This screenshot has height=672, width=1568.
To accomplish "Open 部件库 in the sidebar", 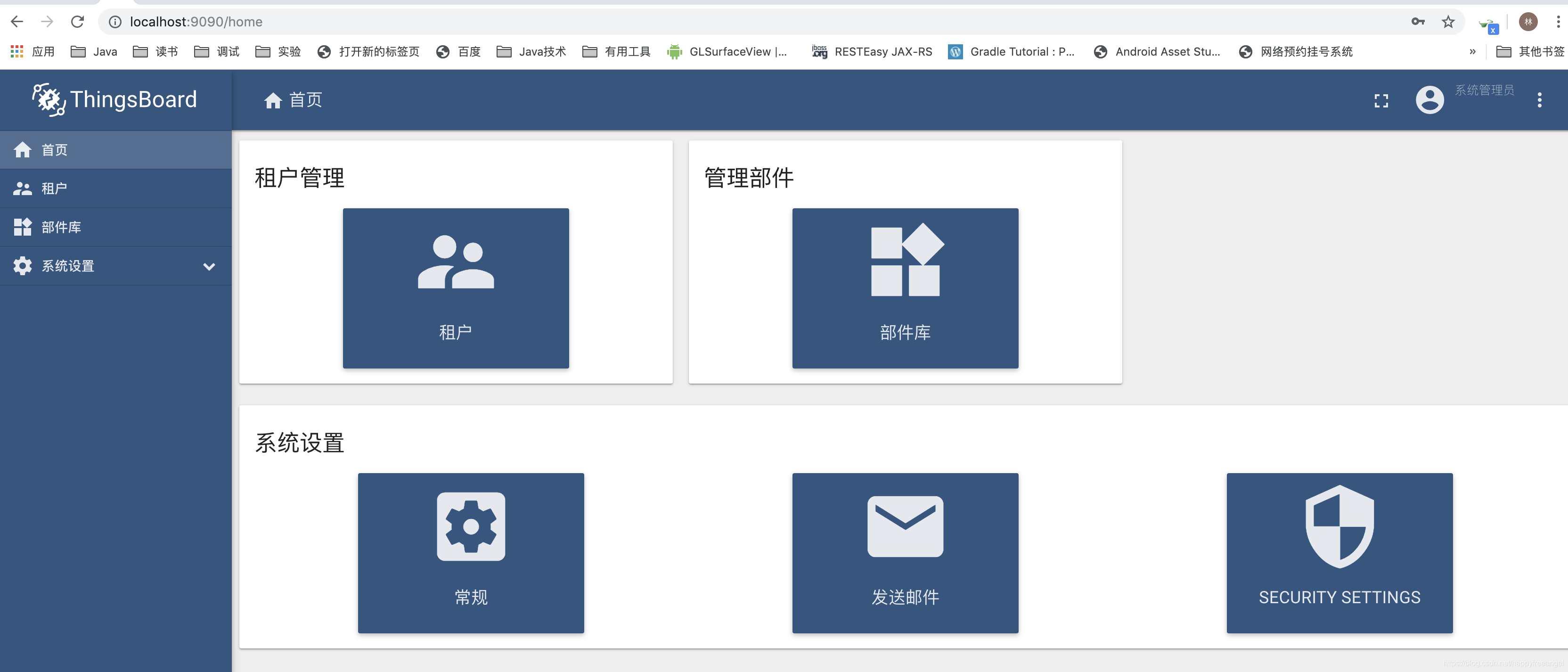I will click(115, 227).
